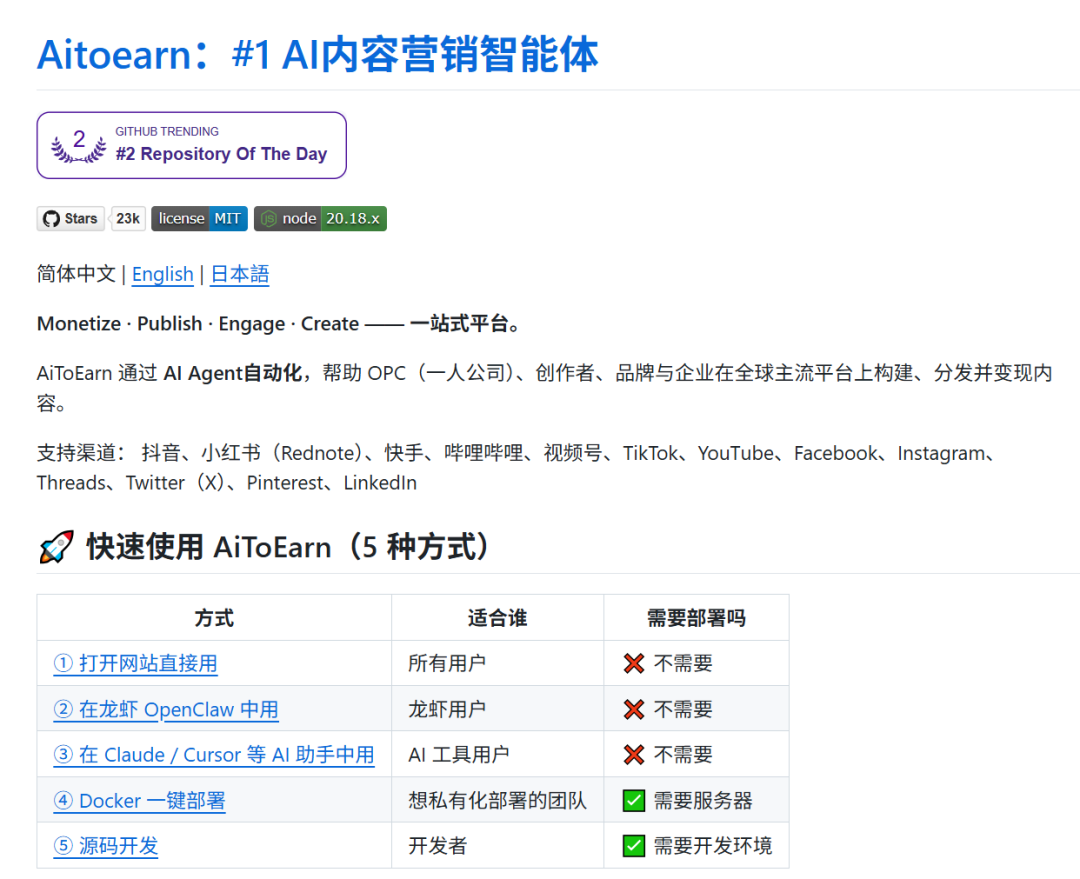
Task: Click the GitHub octocat icon in Stars badge
Action: point(51,219)
